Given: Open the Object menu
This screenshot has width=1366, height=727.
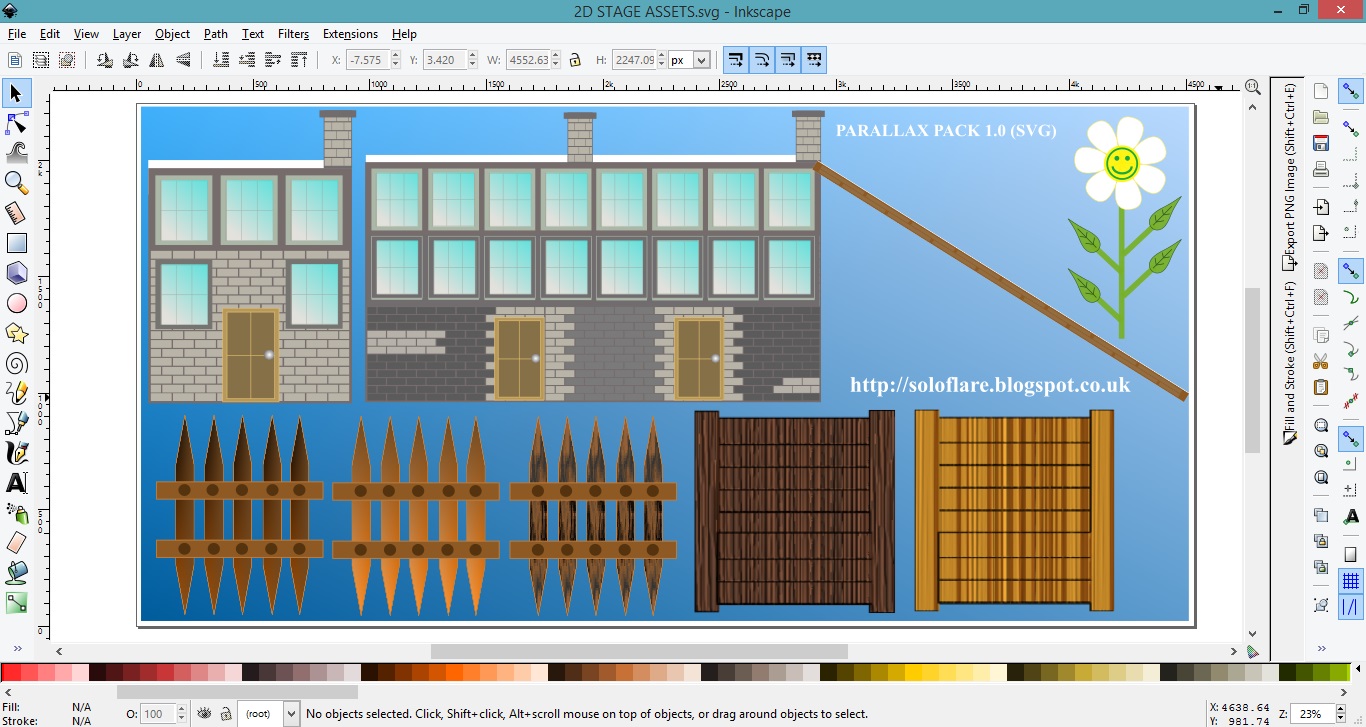Looking at the screenshot, I should tap(172, 34).
